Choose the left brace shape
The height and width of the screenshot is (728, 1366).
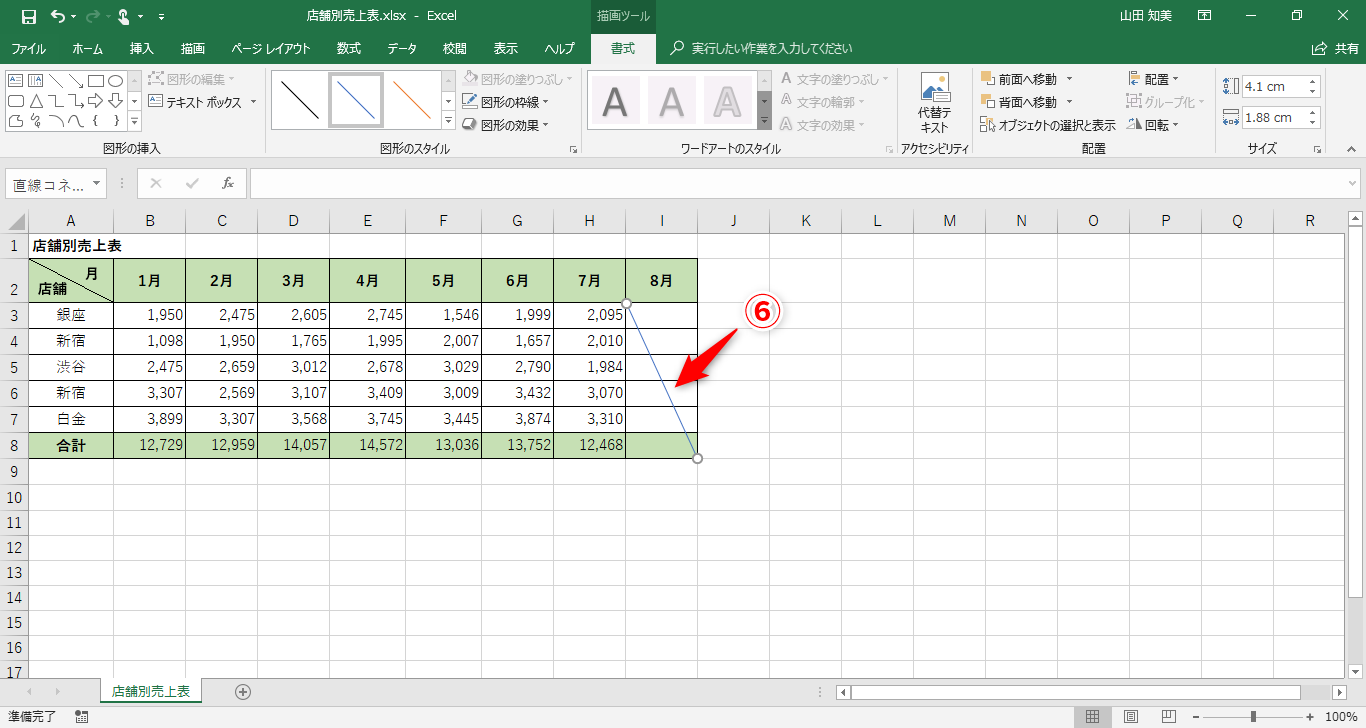[96, 121]
